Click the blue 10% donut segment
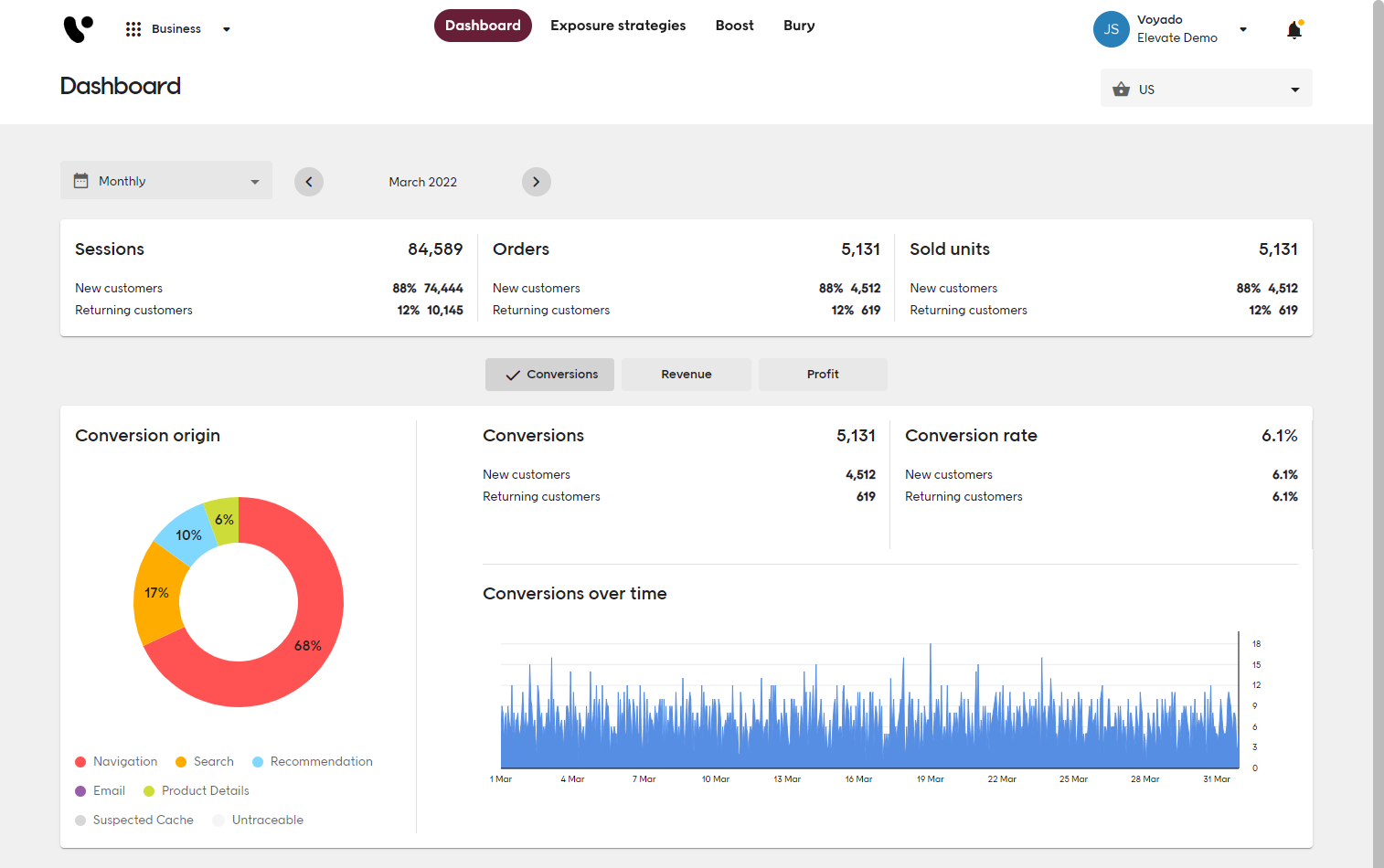The width and height of the screenshot is (1384, 868). click(188, 535)
